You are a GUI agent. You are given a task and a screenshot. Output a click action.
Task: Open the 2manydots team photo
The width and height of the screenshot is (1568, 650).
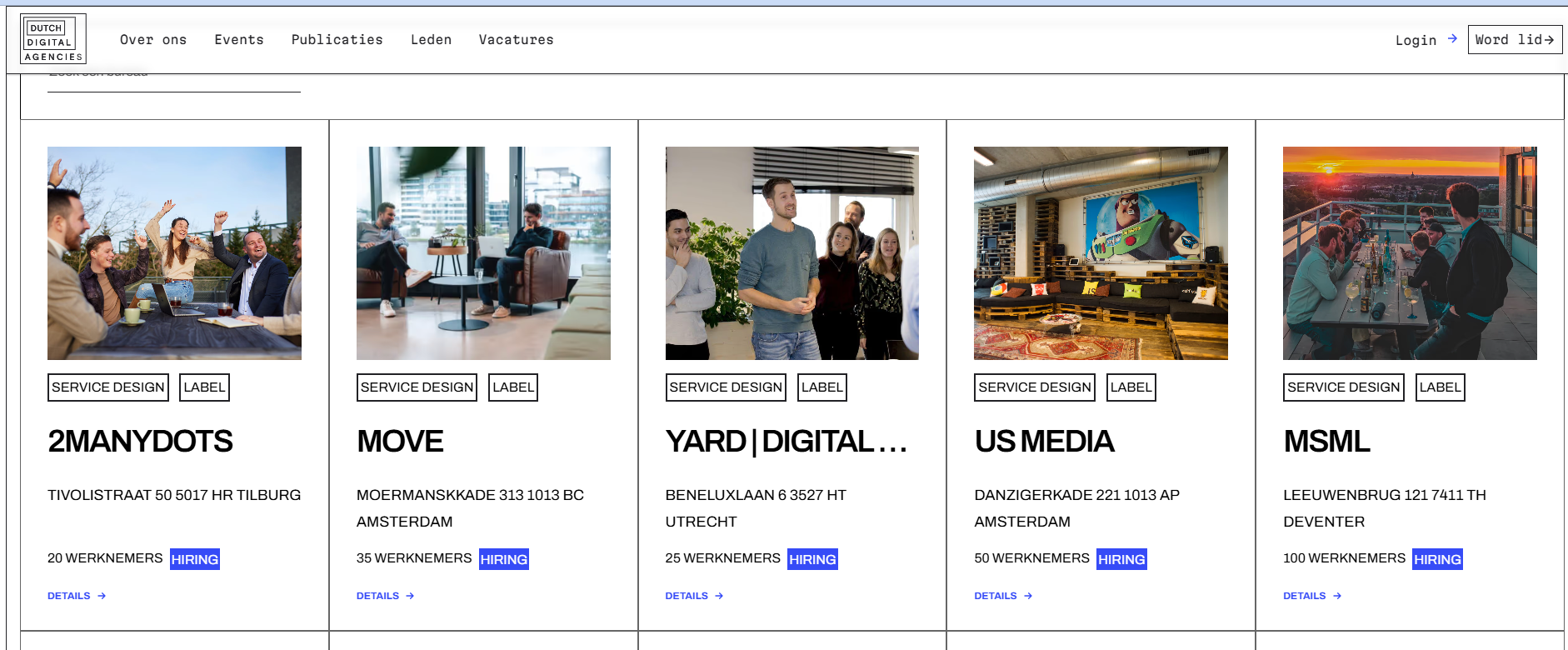(x=174, y=253)
